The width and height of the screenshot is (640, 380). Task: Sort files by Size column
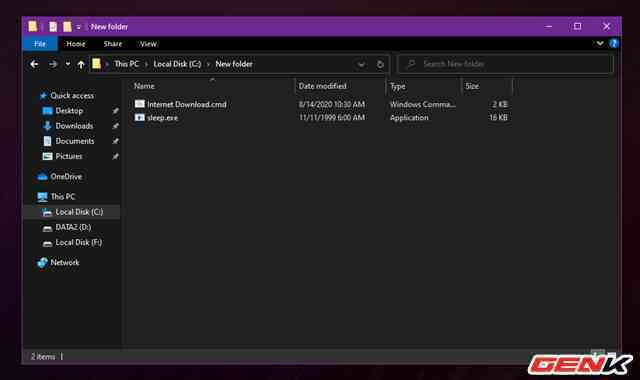[472, 86]
